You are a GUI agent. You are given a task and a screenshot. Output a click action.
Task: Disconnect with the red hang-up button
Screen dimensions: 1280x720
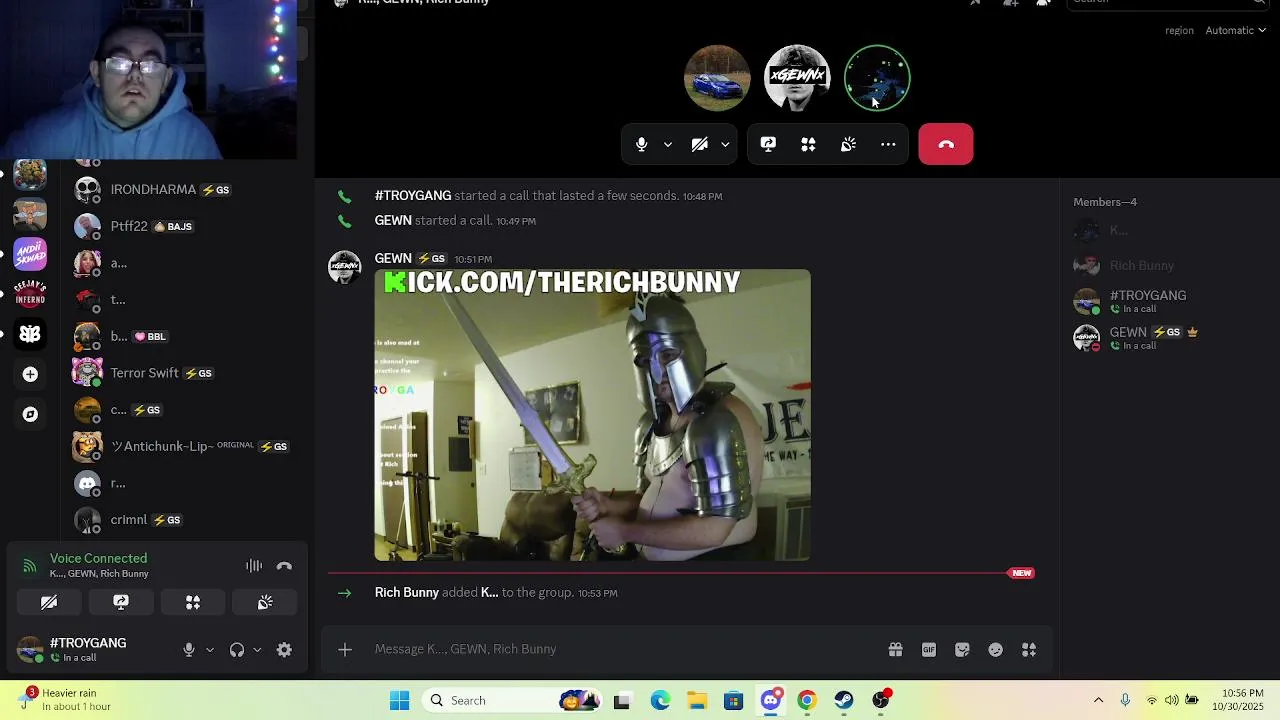coord(946,144)
